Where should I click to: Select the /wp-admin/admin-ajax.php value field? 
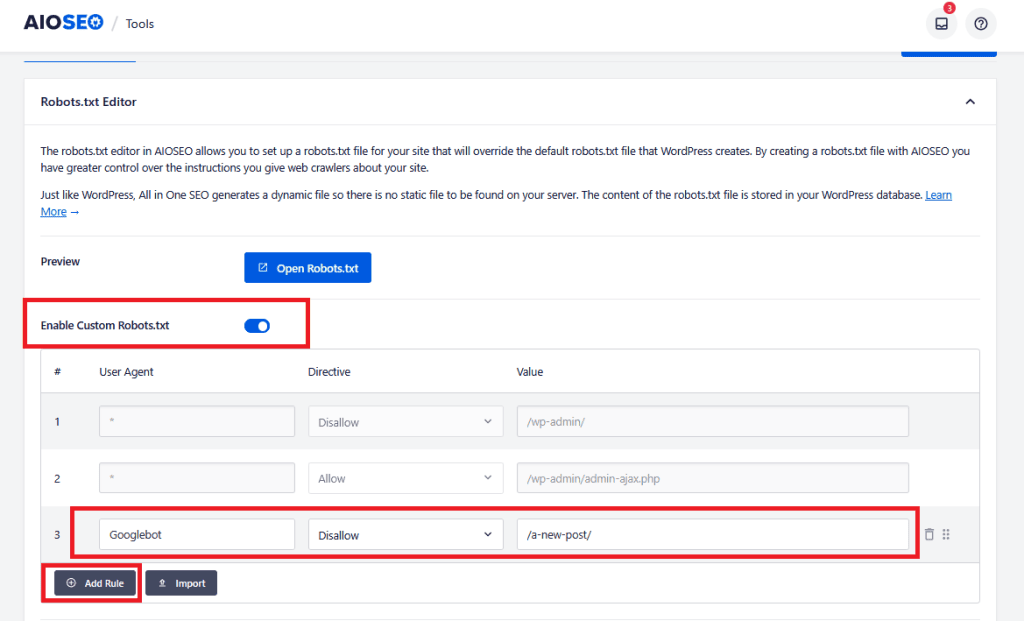tap(712, 479)
